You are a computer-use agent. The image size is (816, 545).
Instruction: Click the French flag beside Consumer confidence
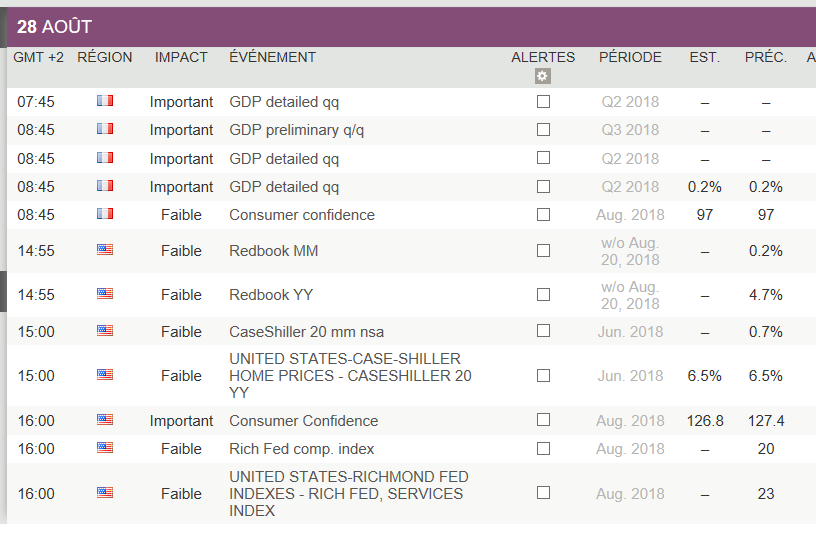point(105,214)
